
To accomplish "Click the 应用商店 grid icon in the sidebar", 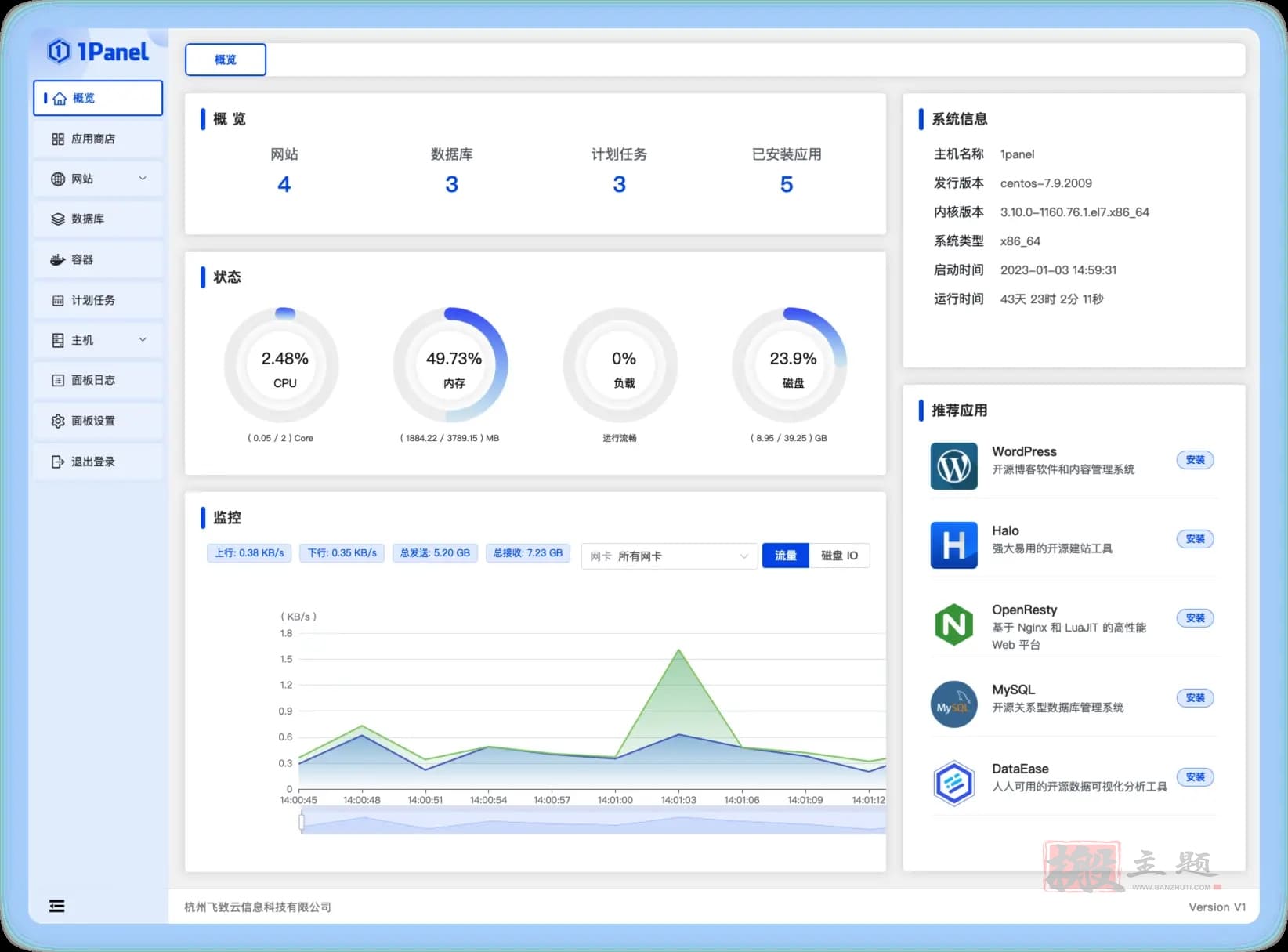I will click(58, 139).
